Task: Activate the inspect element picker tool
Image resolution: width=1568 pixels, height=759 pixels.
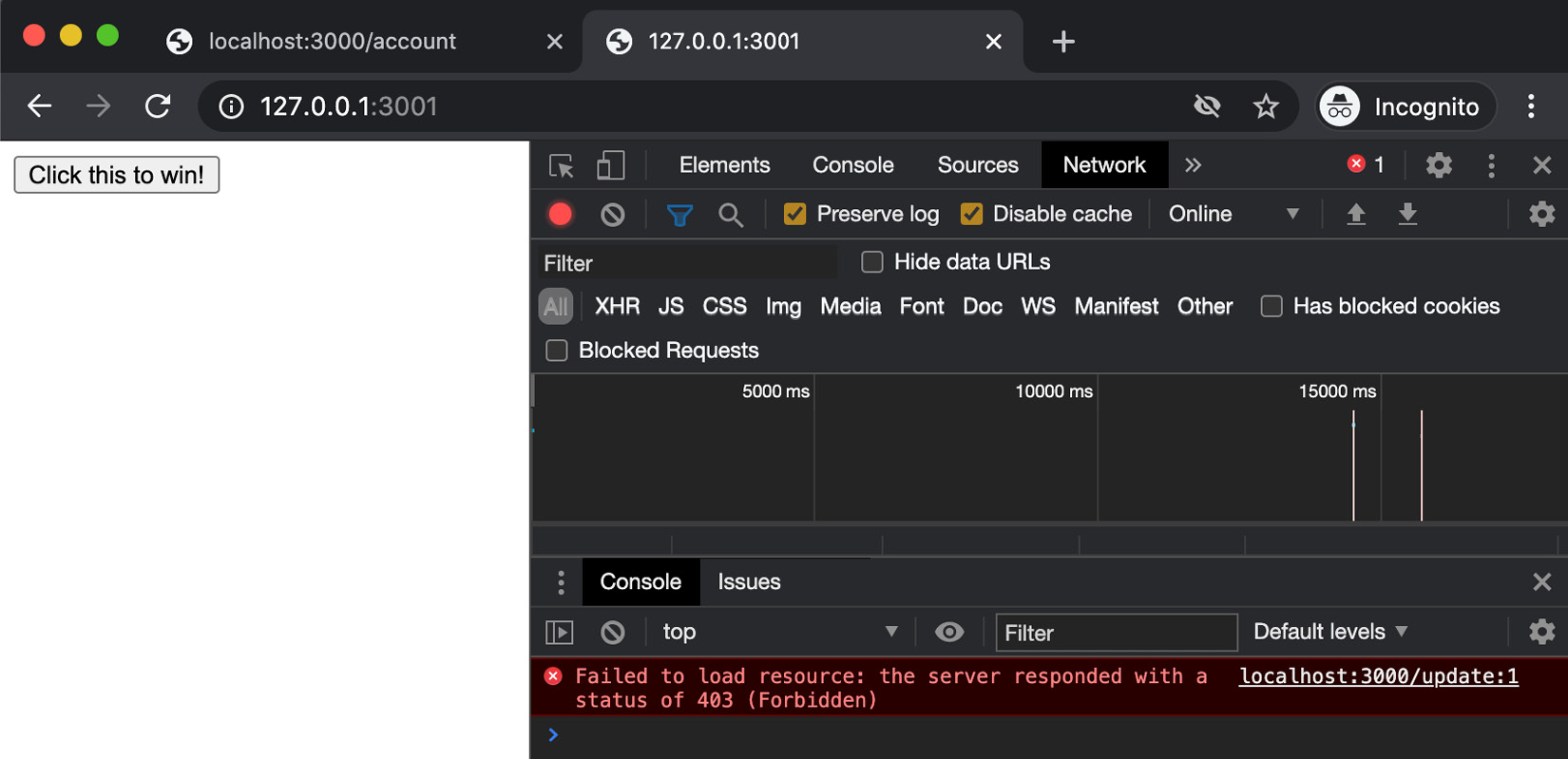Action: [562, 165]
